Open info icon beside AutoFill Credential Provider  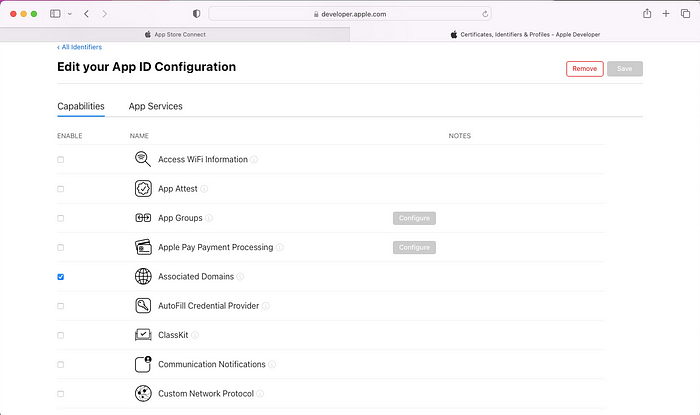(266, 306)
